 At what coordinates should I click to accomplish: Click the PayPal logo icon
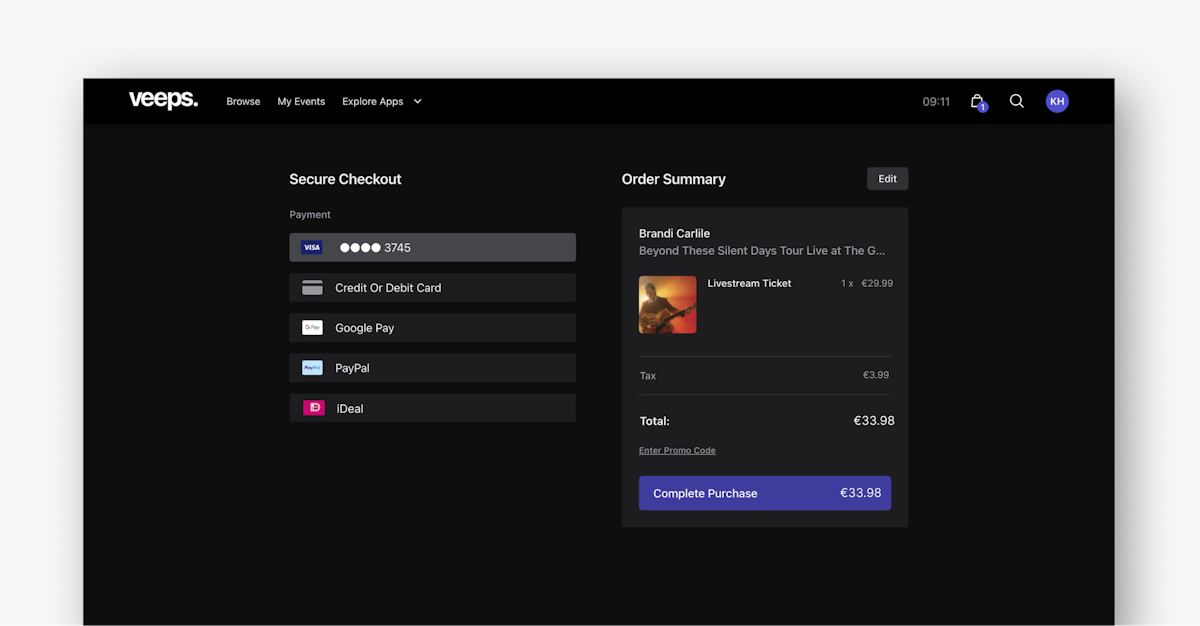312,368
